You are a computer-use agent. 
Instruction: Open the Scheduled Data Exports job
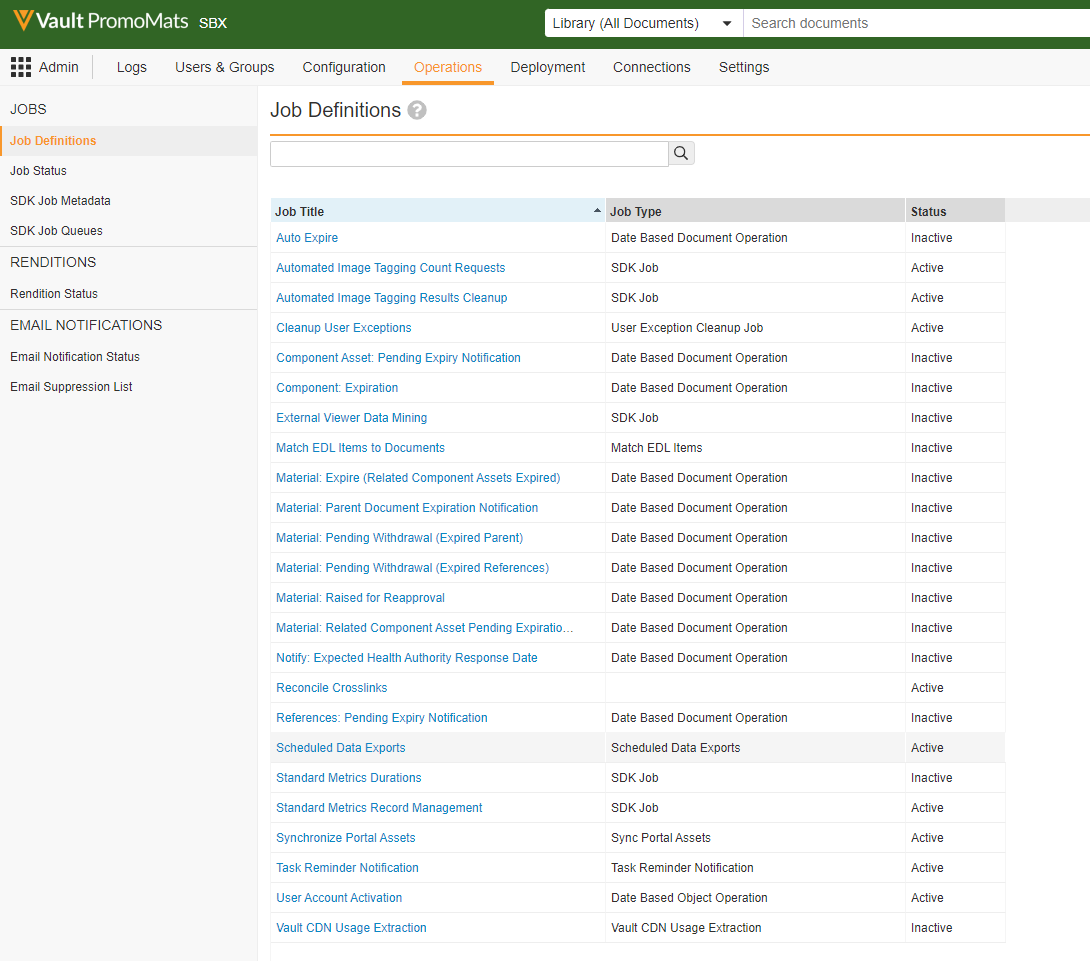click(340, 748)
